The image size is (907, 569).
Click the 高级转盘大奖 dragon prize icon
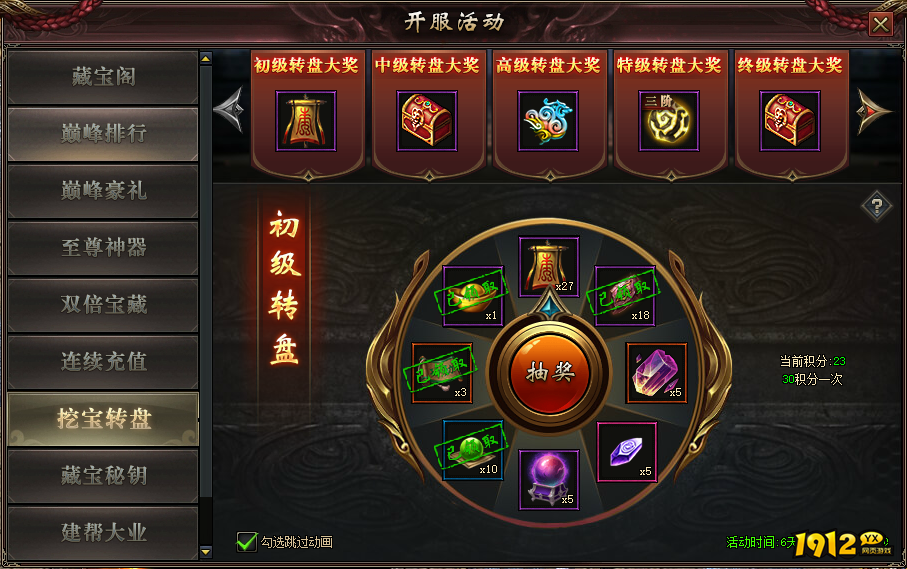click(x=548, y=121)
